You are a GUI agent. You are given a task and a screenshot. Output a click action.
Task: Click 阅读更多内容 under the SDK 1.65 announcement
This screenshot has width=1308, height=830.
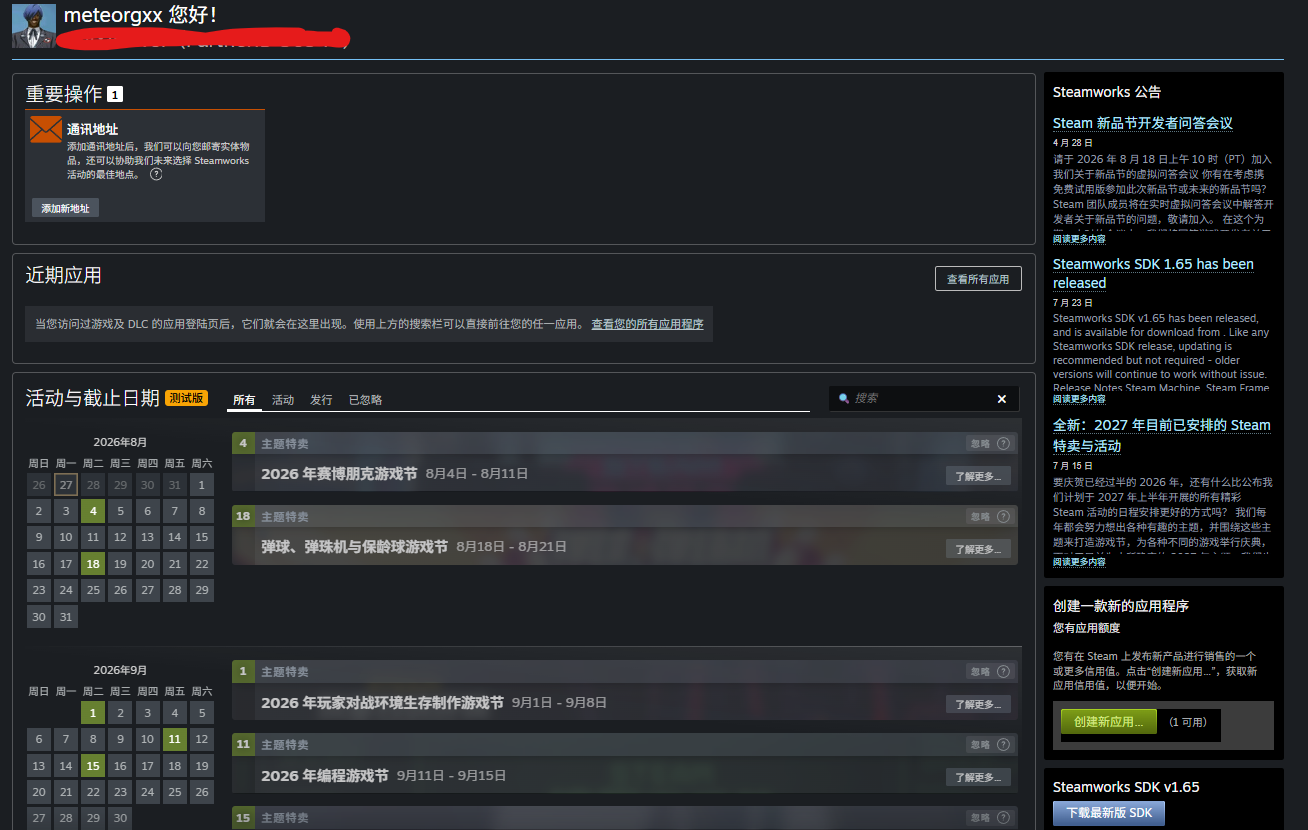1079,400
